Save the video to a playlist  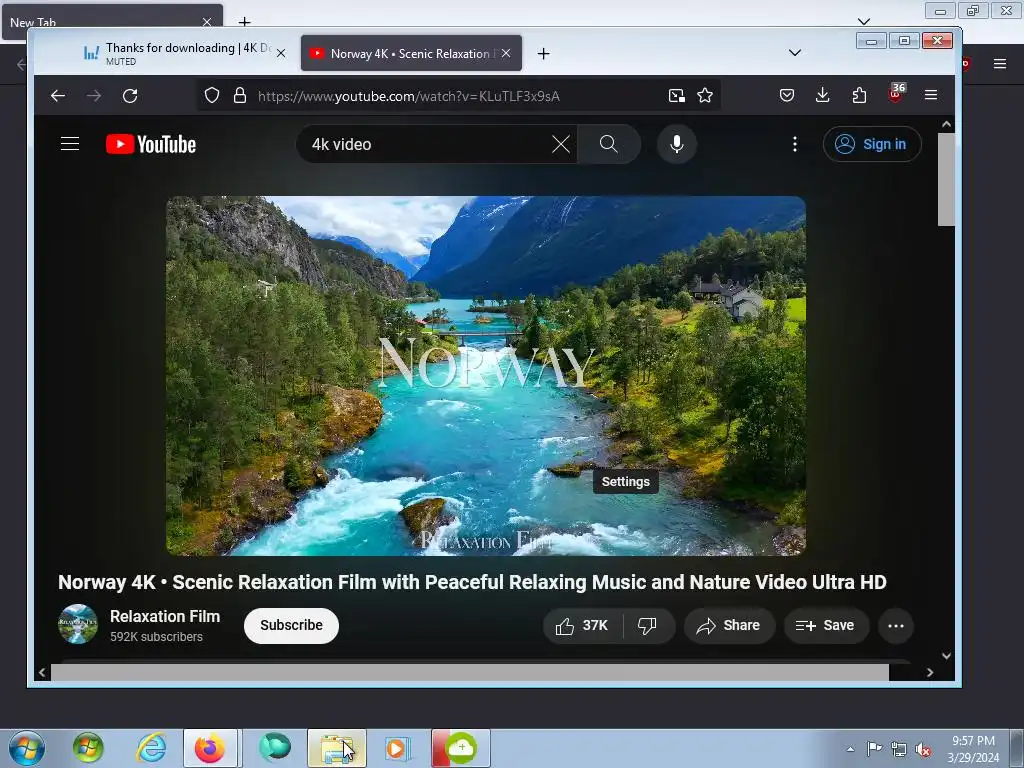(826, 626)
